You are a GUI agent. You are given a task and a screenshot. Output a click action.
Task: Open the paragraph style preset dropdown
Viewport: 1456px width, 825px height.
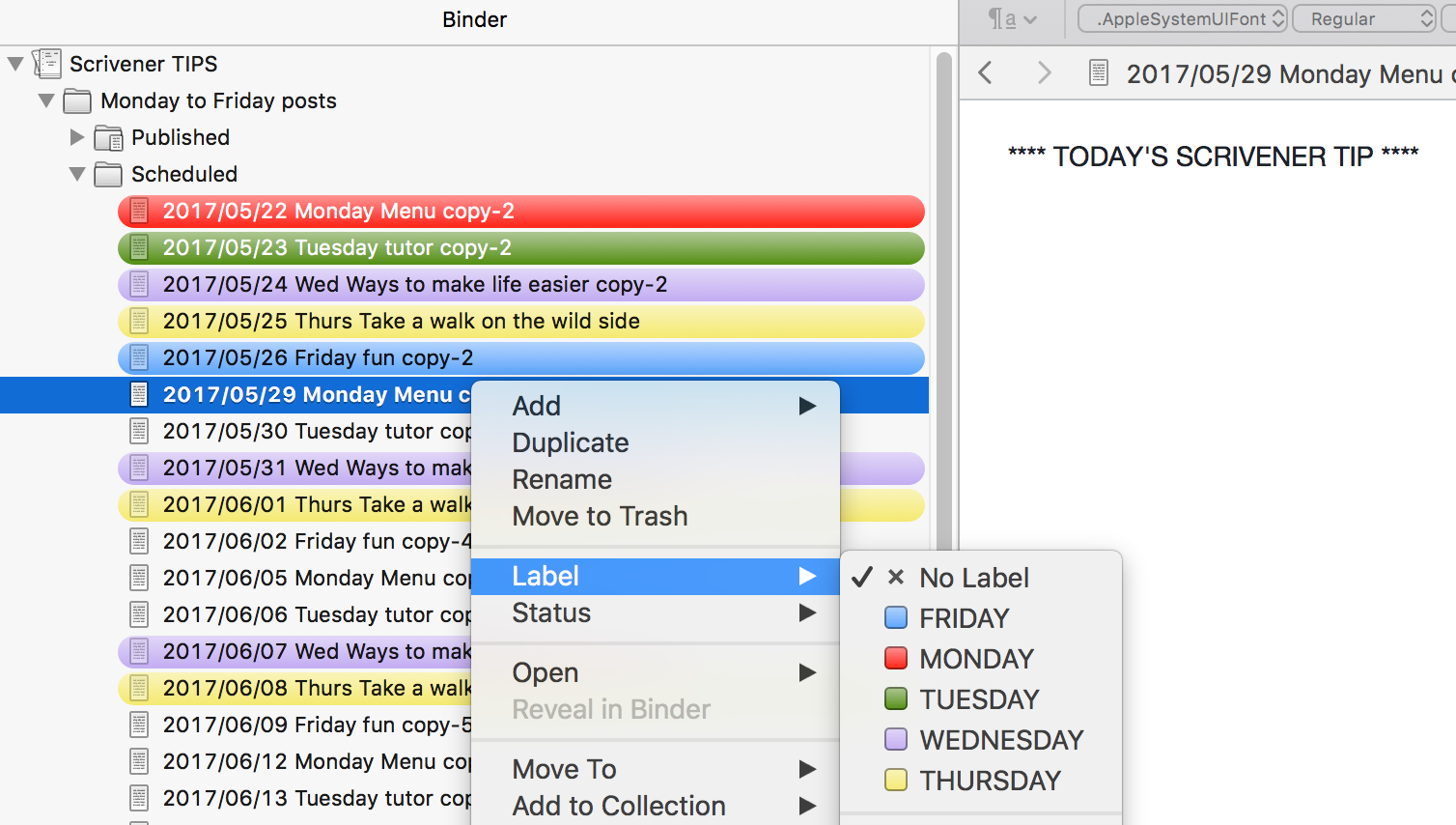coord(1012,18)
